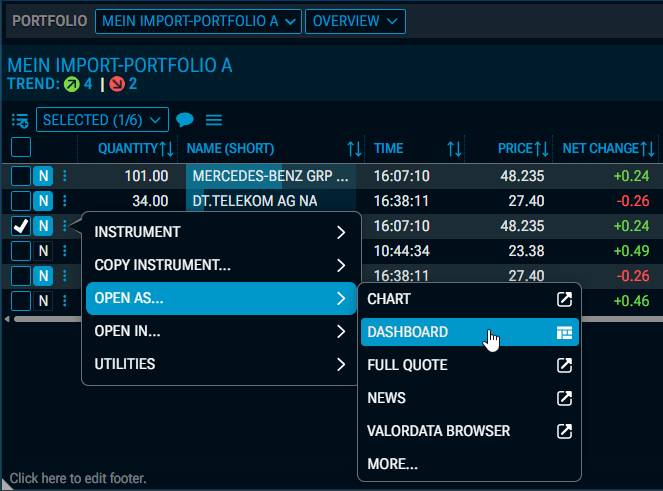The height and width of the screenshot is (491, 663).
Task: Open the three-dot menu for the Mercedes-Benz row
Action: click(x=65, y=176)
